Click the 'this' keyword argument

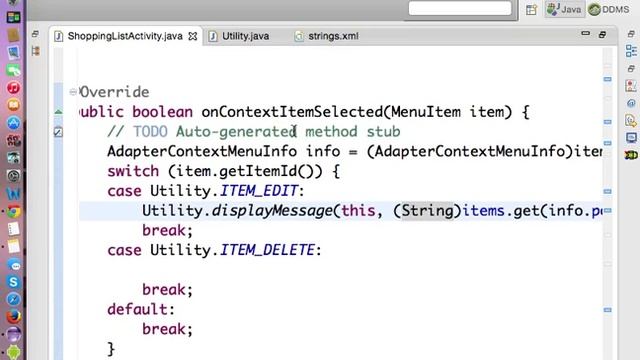point(358,211)
